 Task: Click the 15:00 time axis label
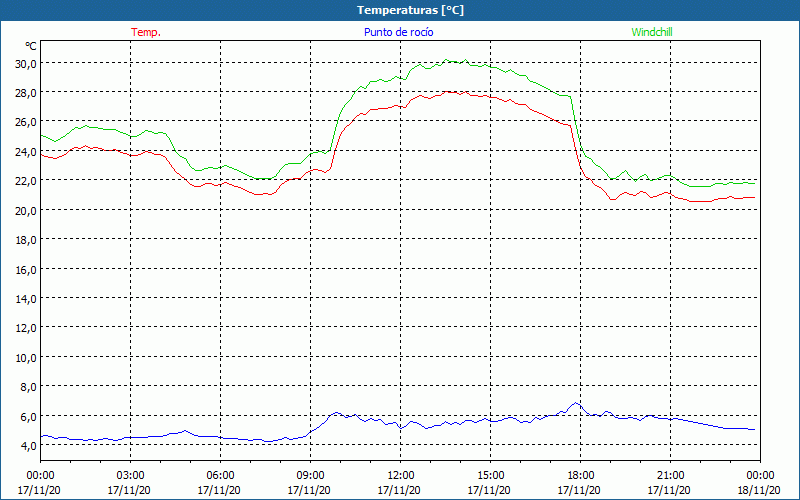[x=490, y=476]
